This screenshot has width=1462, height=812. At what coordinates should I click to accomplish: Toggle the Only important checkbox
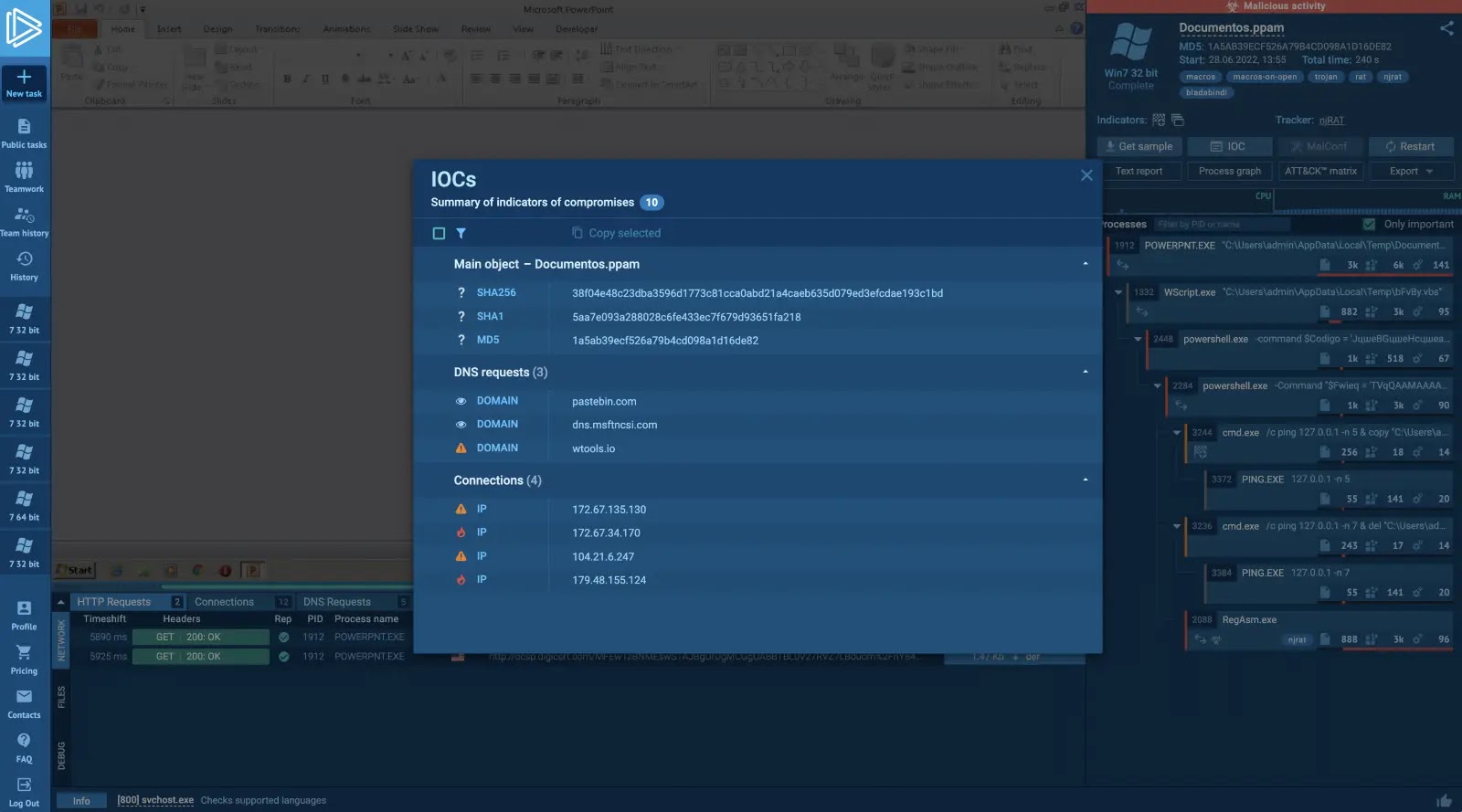tap(1369, 224)
